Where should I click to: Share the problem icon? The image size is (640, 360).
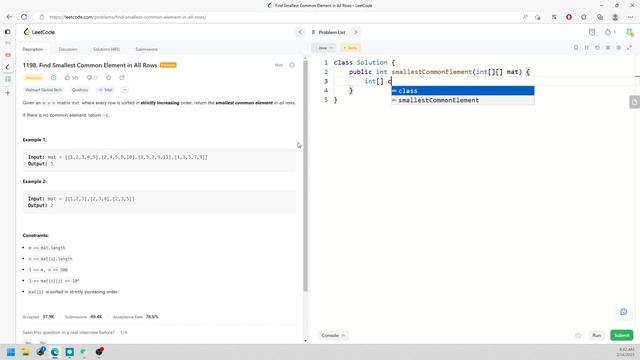pos(122,78)
